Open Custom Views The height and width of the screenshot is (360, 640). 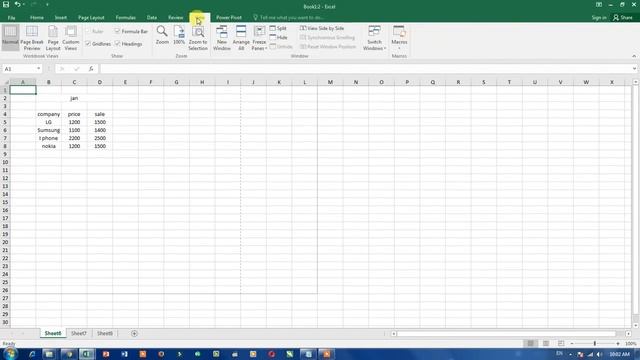pyautogui.click(x=71, y=38)
